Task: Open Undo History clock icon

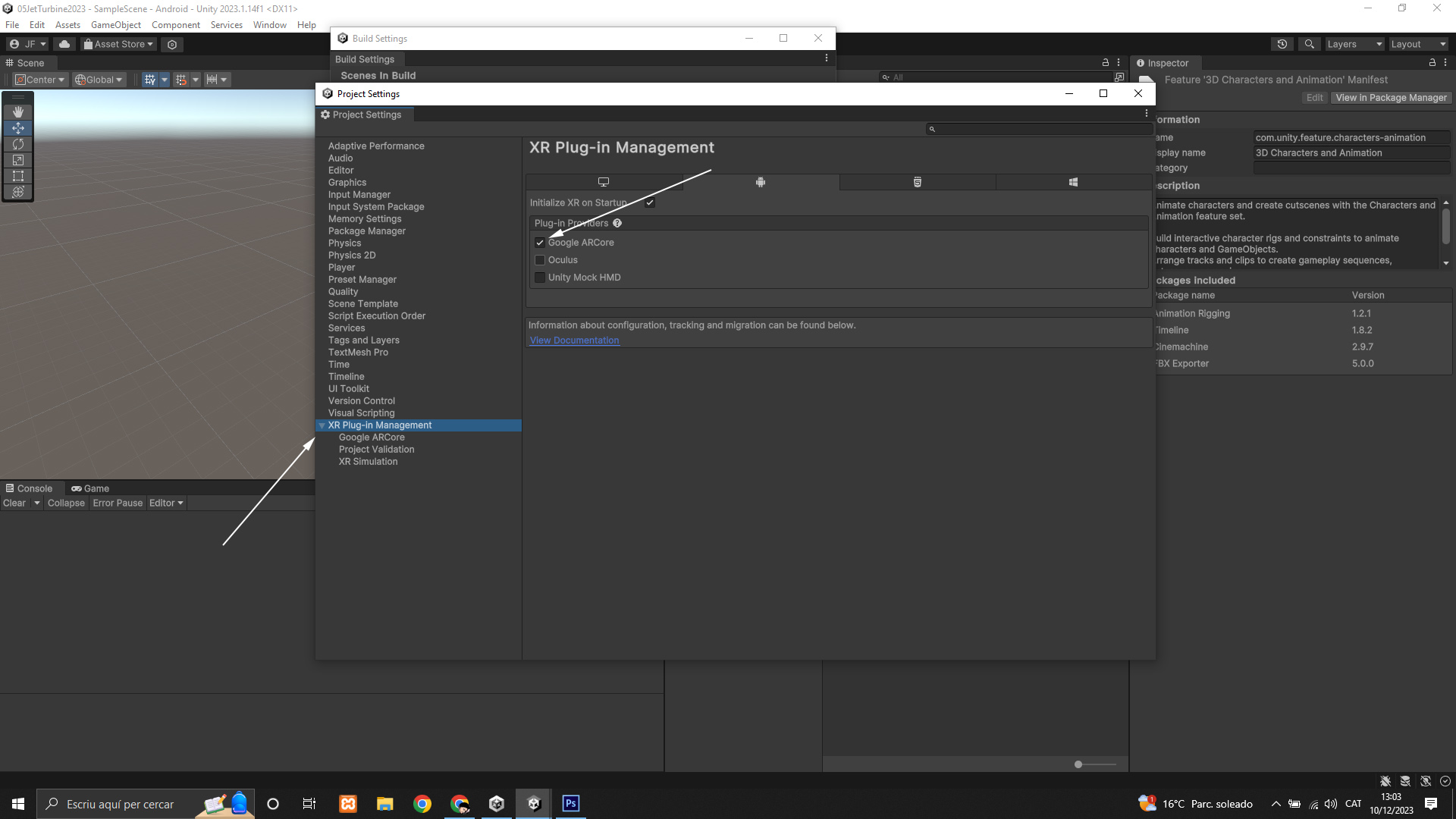Action: 1282,44
